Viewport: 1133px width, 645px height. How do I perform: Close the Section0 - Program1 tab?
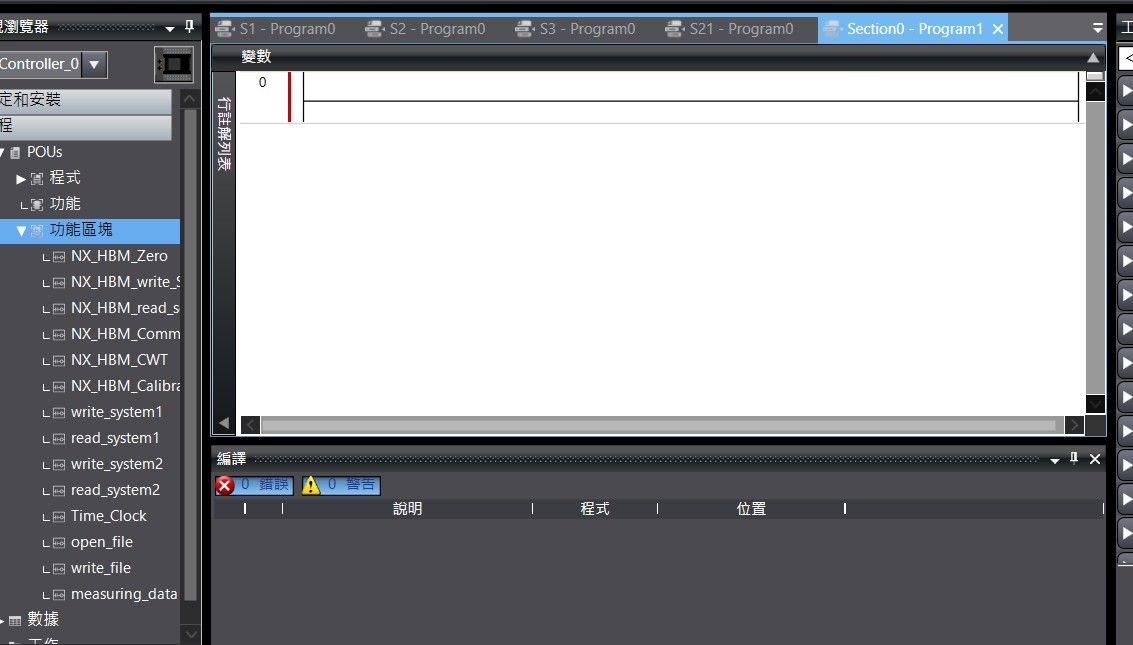pyautogui.click(x=997, y=29)
